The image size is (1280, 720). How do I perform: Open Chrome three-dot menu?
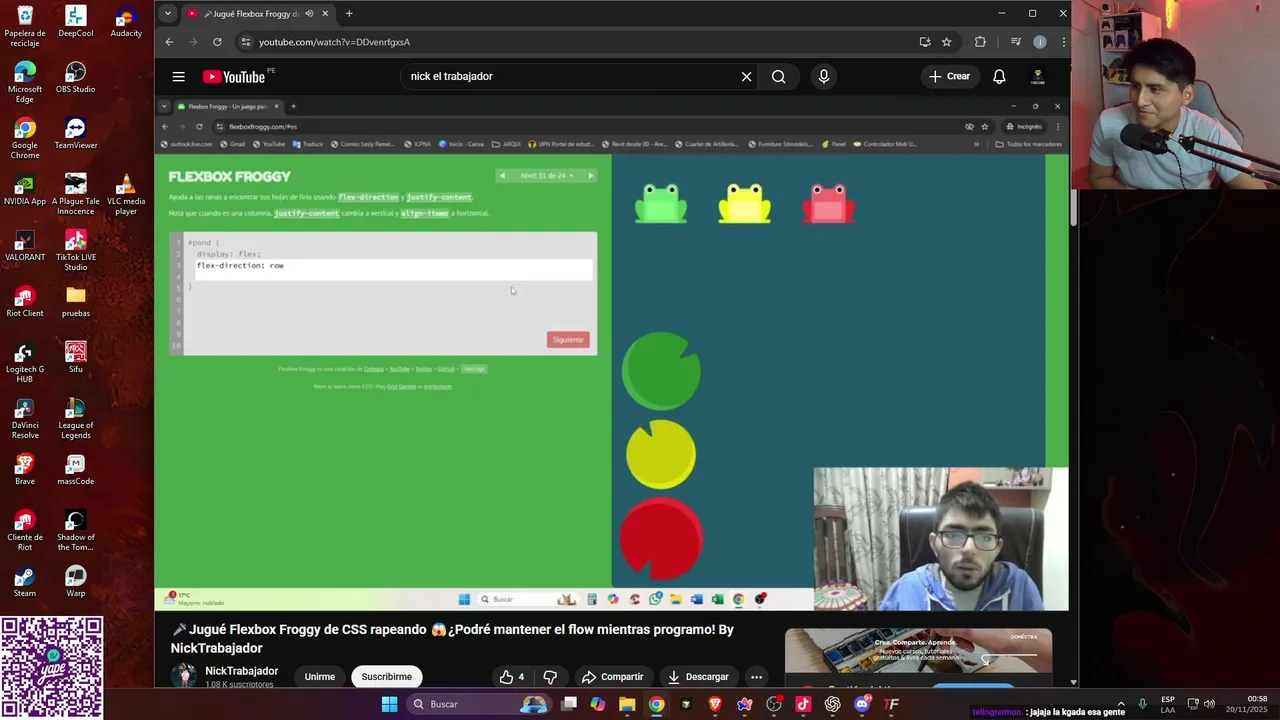click(x=1063, y=42)
